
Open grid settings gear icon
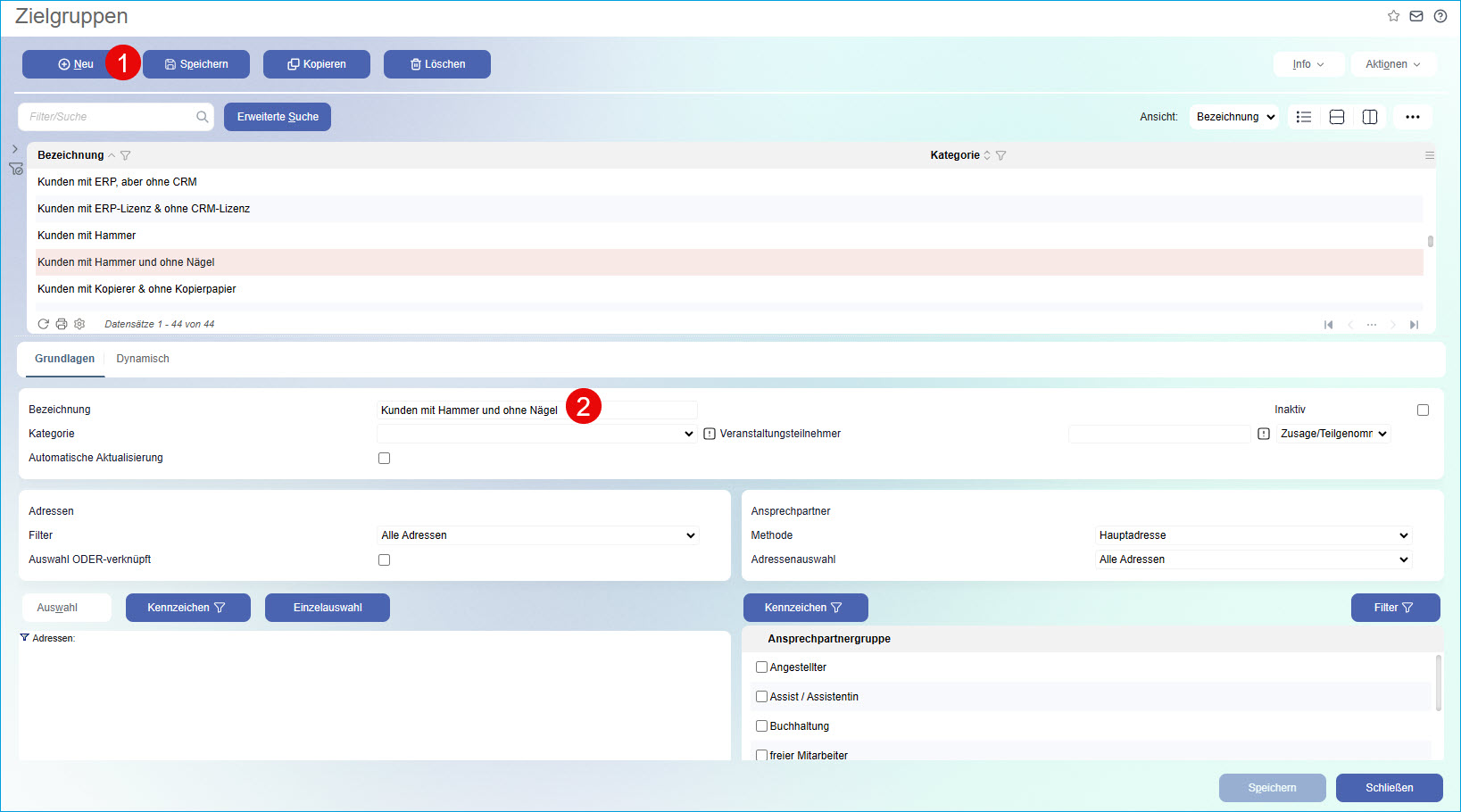[x=79, y=324]
